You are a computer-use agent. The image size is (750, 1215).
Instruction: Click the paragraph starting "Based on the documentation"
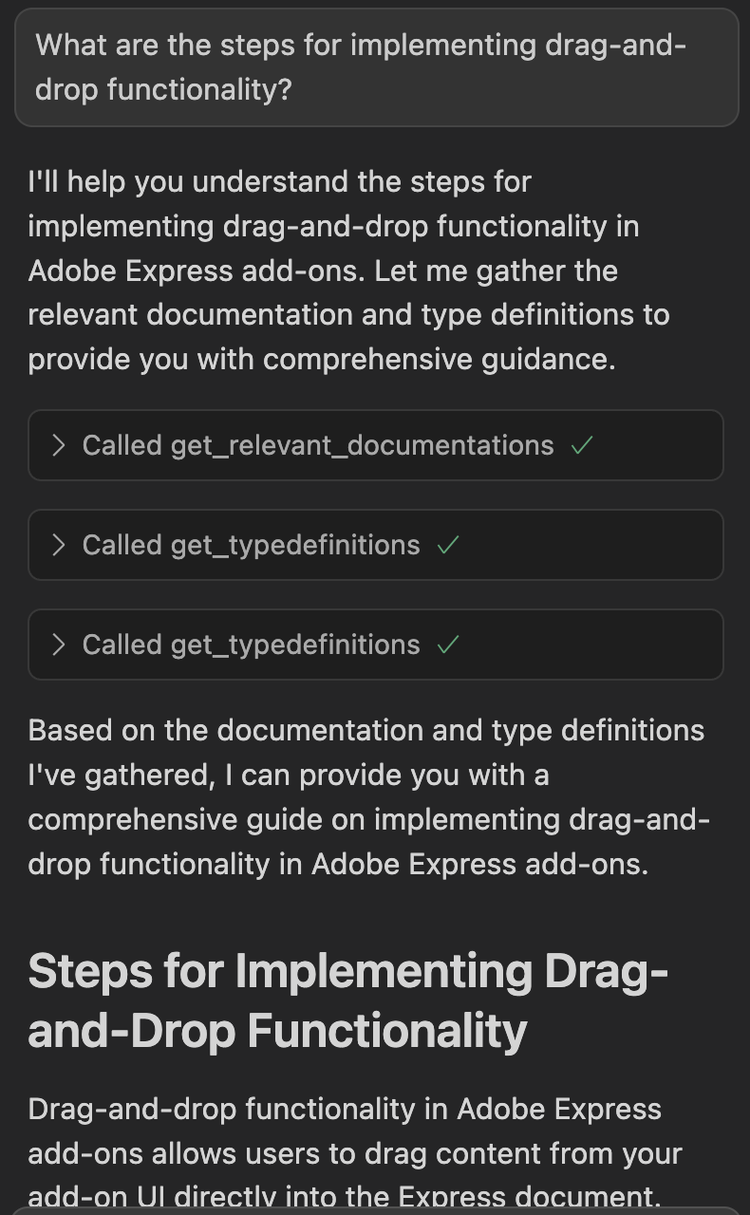pos(368,797)
